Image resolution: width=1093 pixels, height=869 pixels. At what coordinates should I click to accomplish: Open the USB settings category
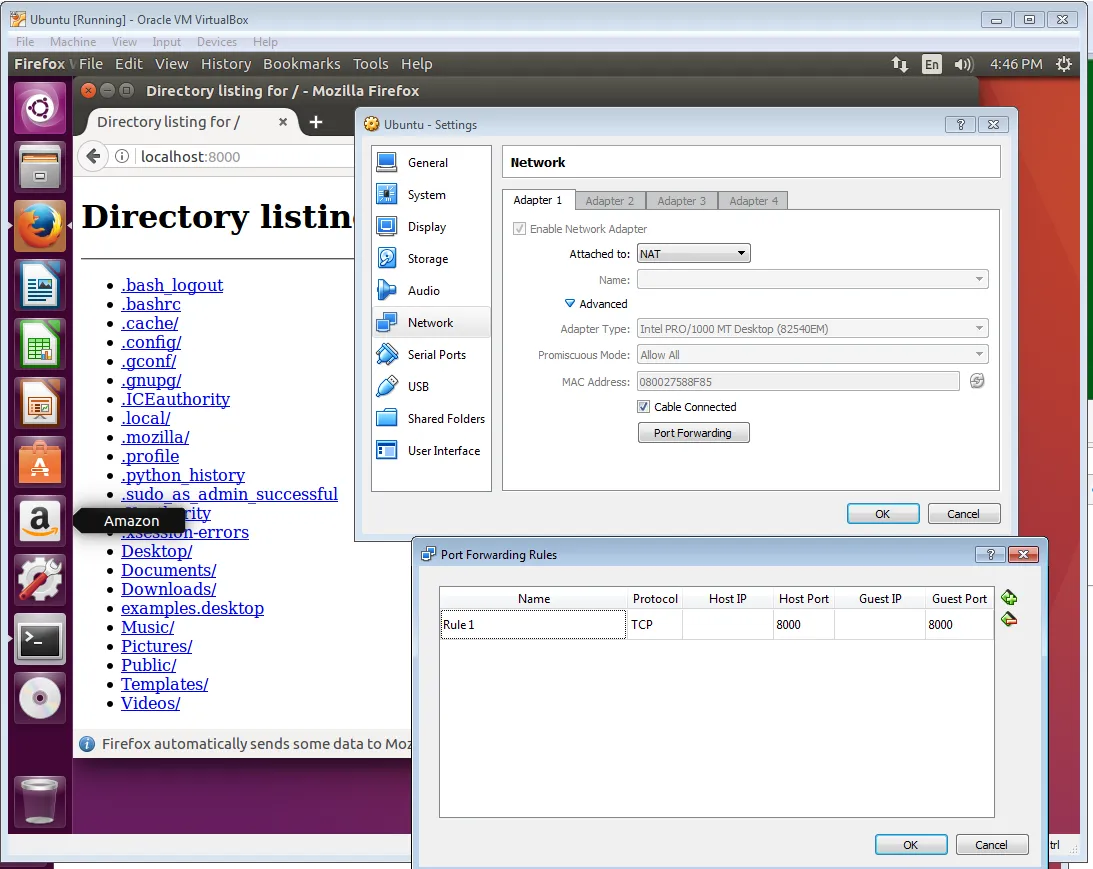tap(431, 387)
